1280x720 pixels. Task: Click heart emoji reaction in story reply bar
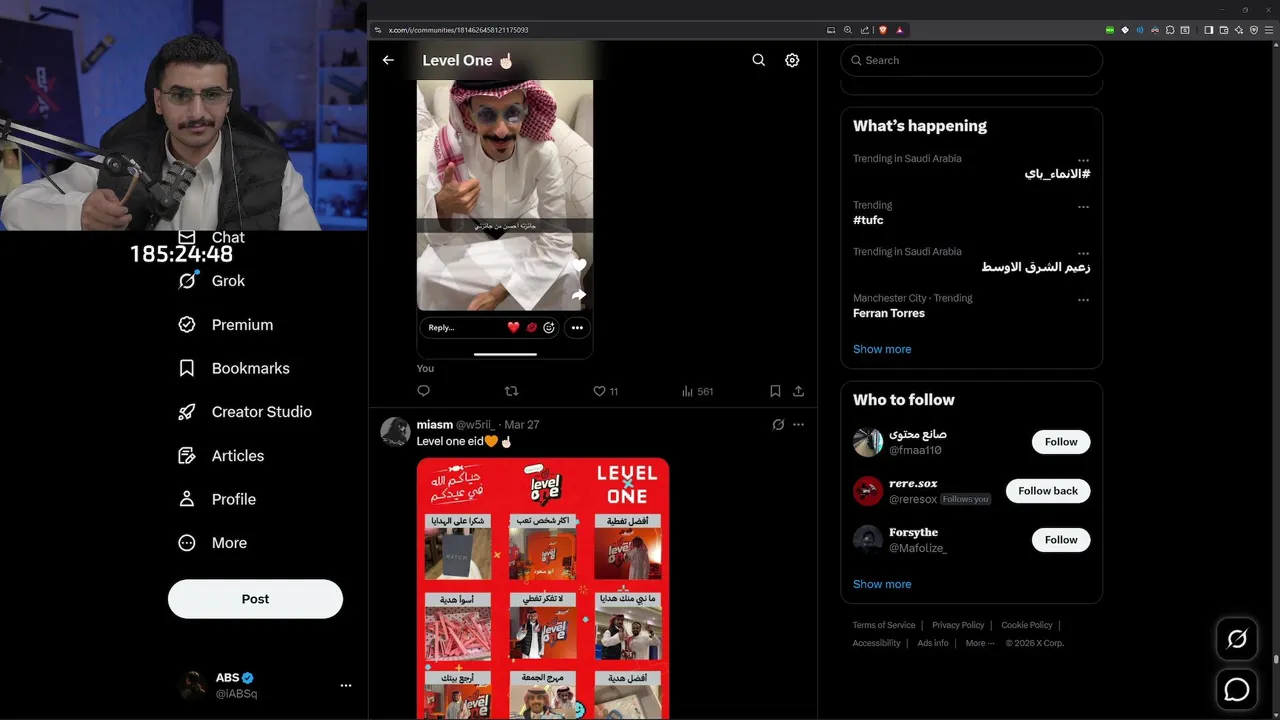[x=513, y=327]
